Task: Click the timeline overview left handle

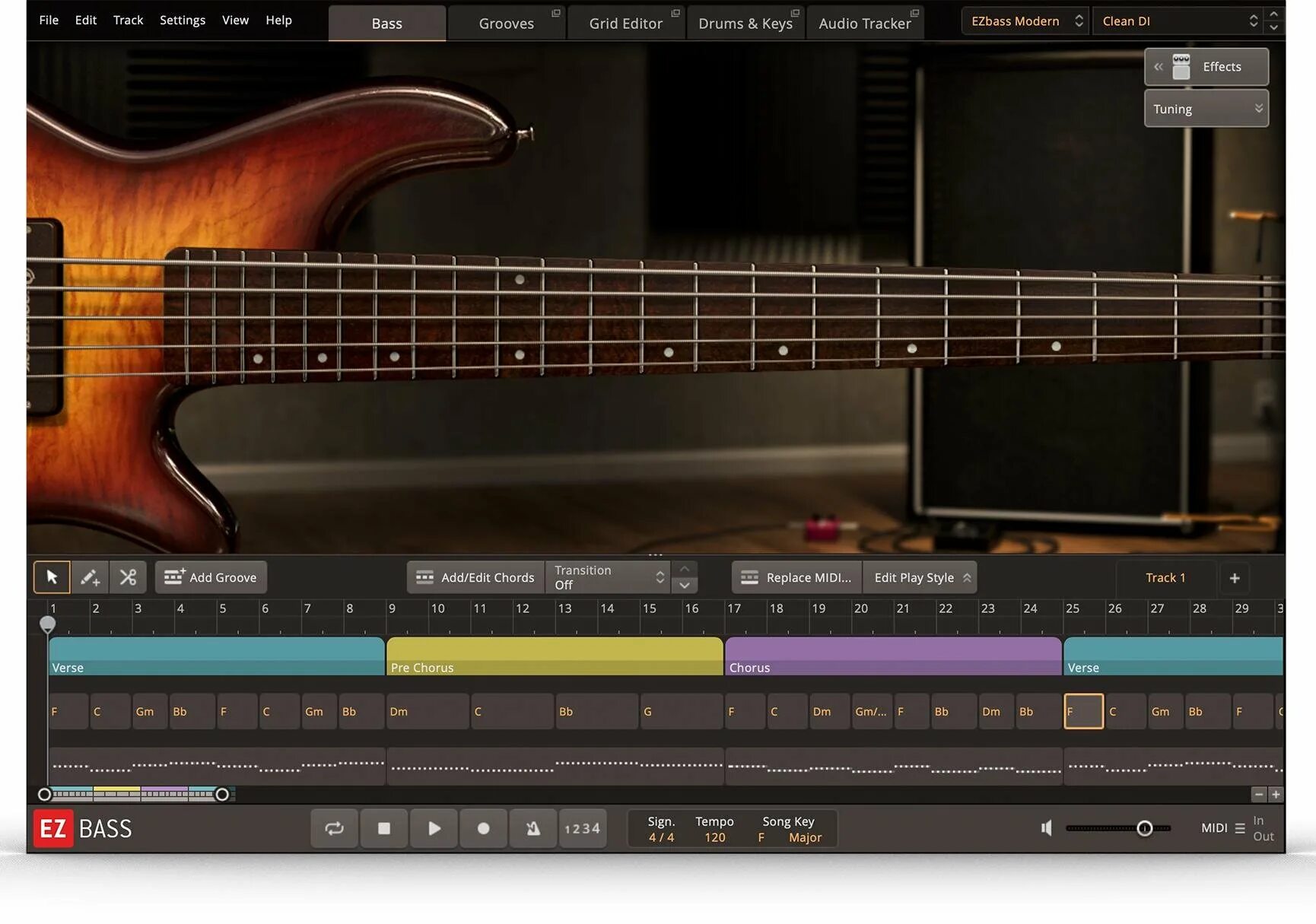Action: coord(44,795)
